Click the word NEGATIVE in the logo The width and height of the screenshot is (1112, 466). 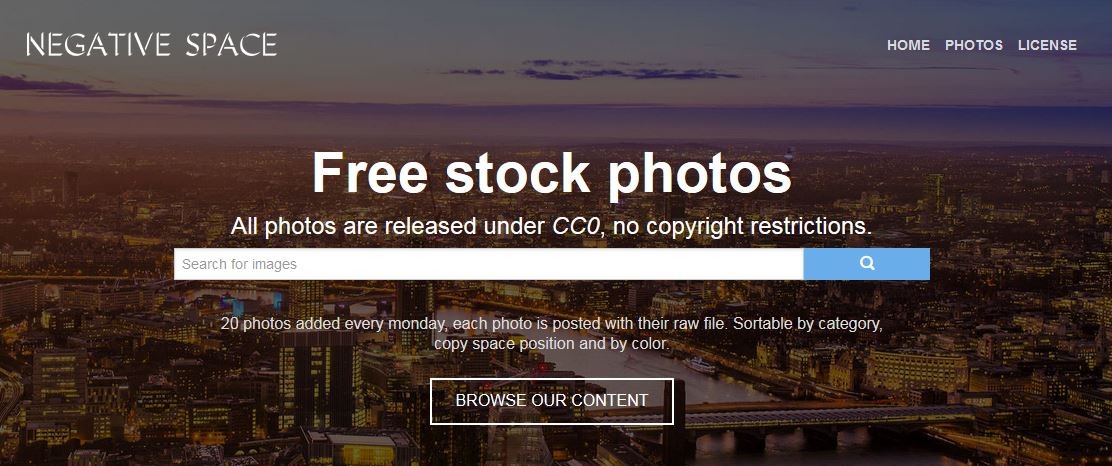(x=98, y=45)
